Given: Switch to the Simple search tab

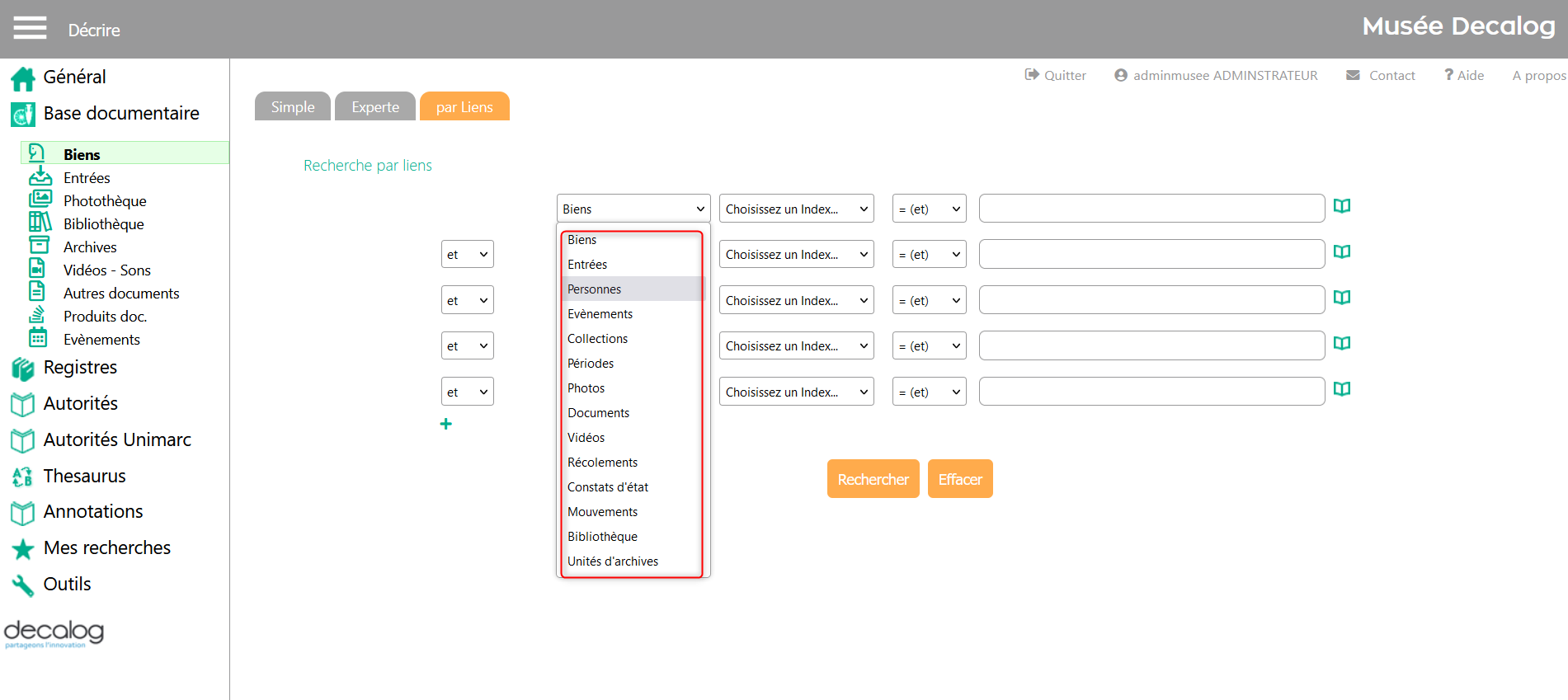Looking at the screenshot, I should click(x=293, y=107).
